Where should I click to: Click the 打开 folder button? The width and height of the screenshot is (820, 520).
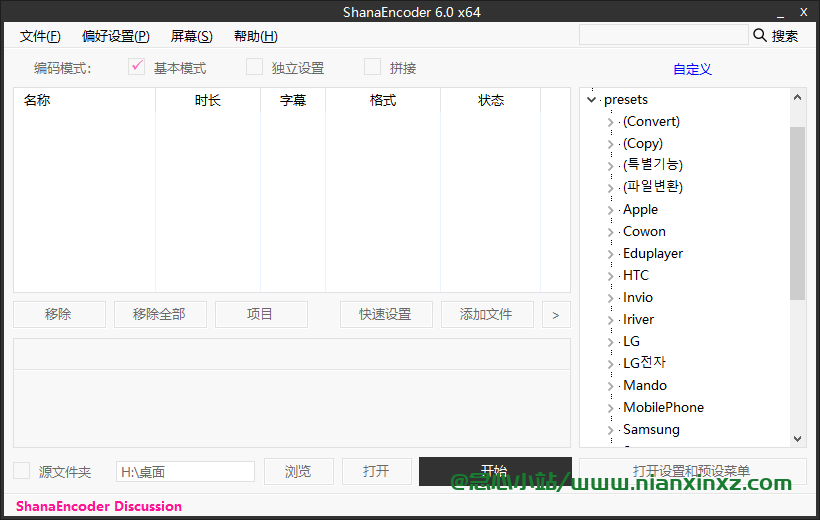(377, 471)
